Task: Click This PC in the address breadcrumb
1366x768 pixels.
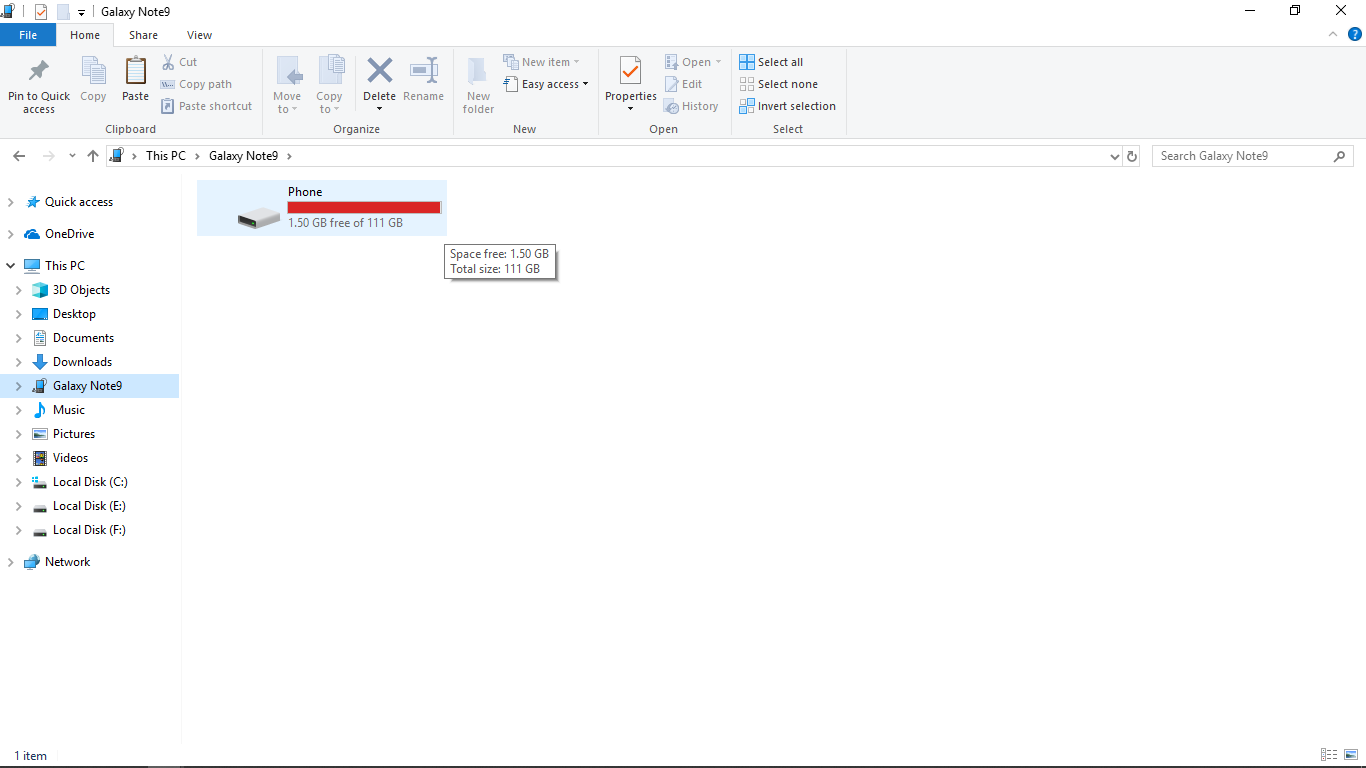Action: (x=165, y=156)
